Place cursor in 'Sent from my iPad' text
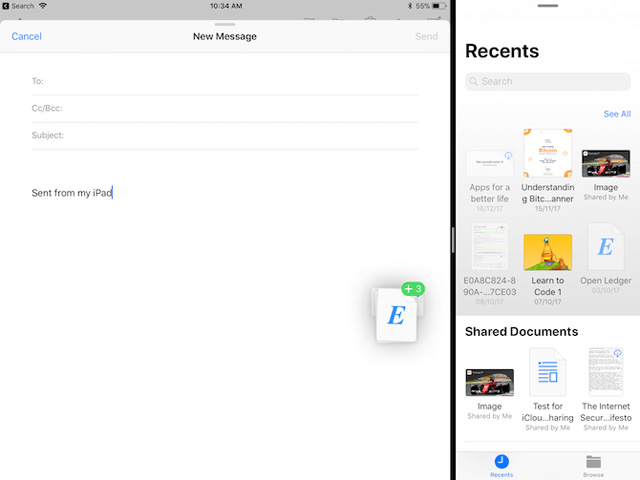 pos(72,193)
